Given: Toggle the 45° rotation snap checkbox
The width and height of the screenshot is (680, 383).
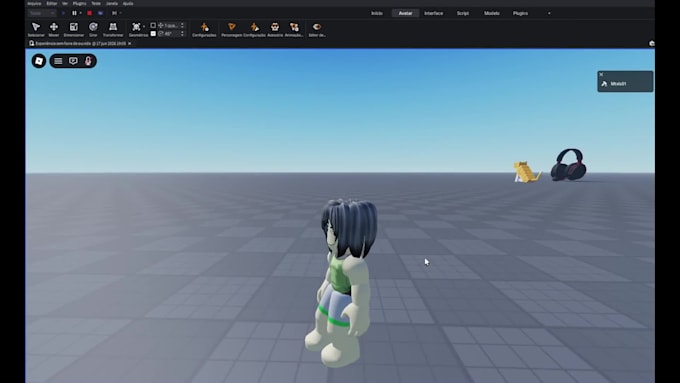Looking at the screenshot, I should click(153, 33).
